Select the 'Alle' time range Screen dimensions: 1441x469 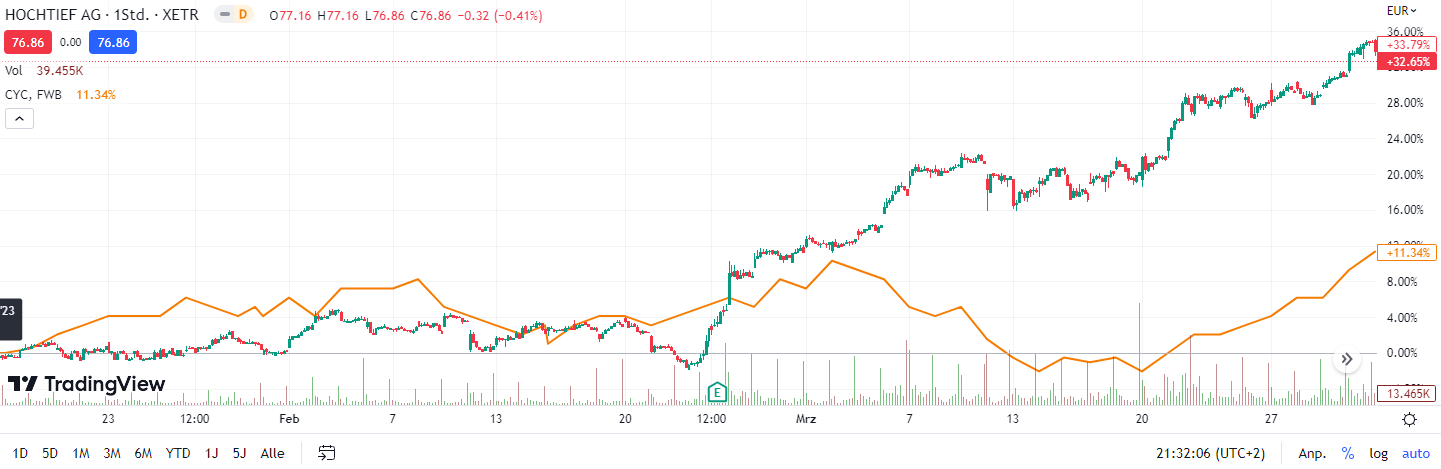[x=272, y=453]
